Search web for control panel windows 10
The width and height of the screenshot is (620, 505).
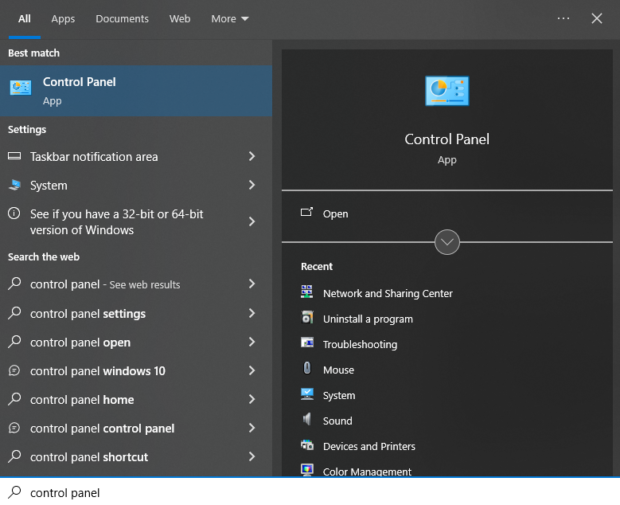pos(136,371)
